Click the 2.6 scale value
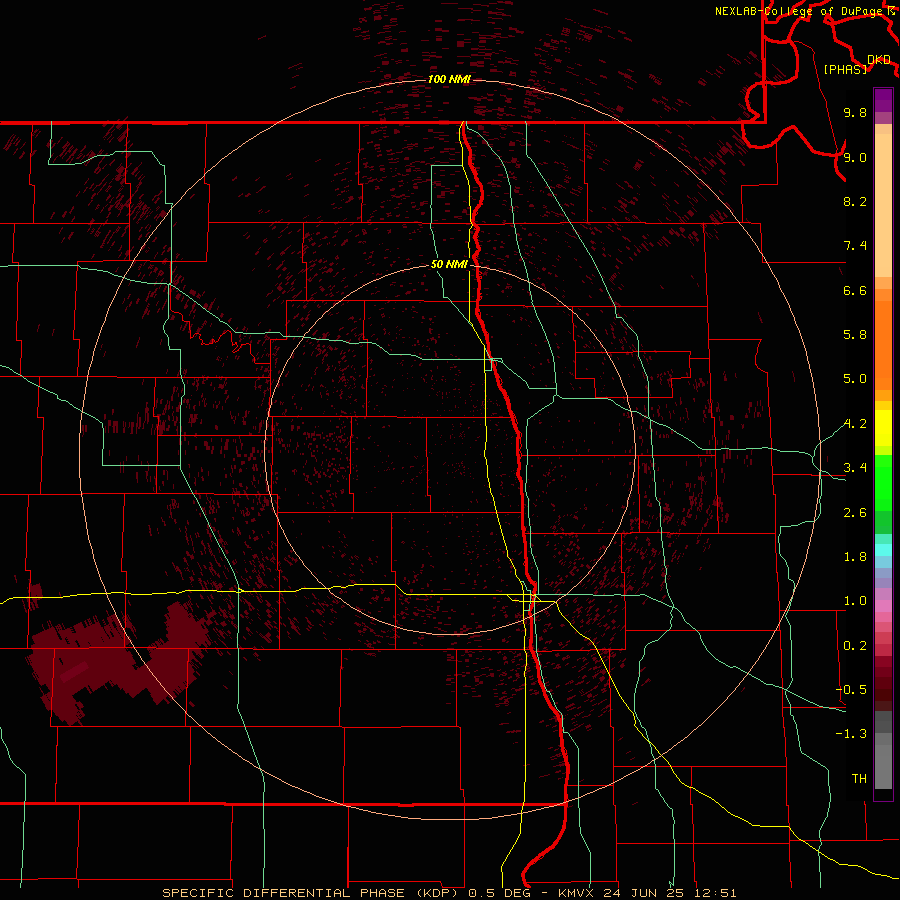The image size is (900, 900). click(x=855, y=513)
